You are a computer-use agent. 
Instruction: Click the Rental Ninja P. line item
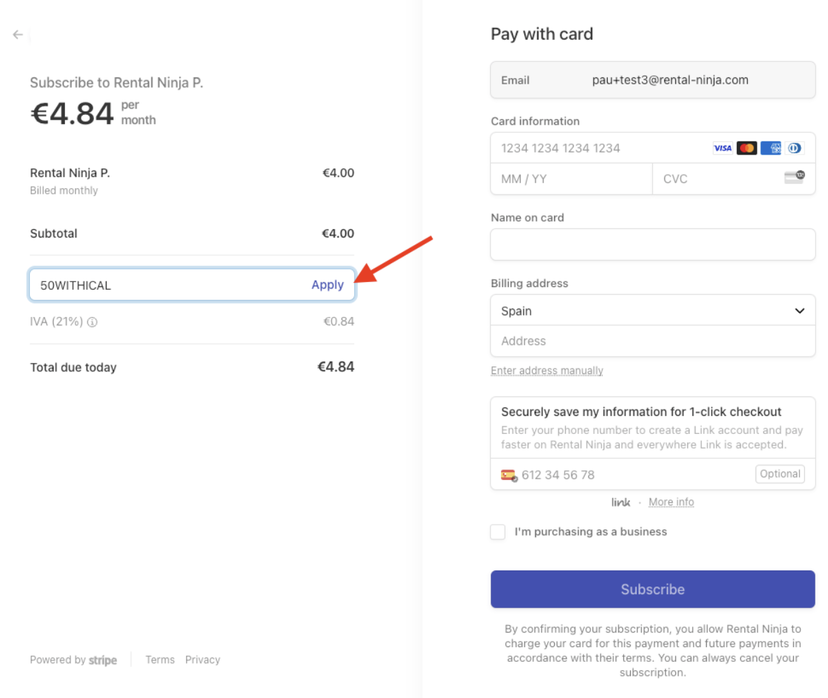(70, 173)
